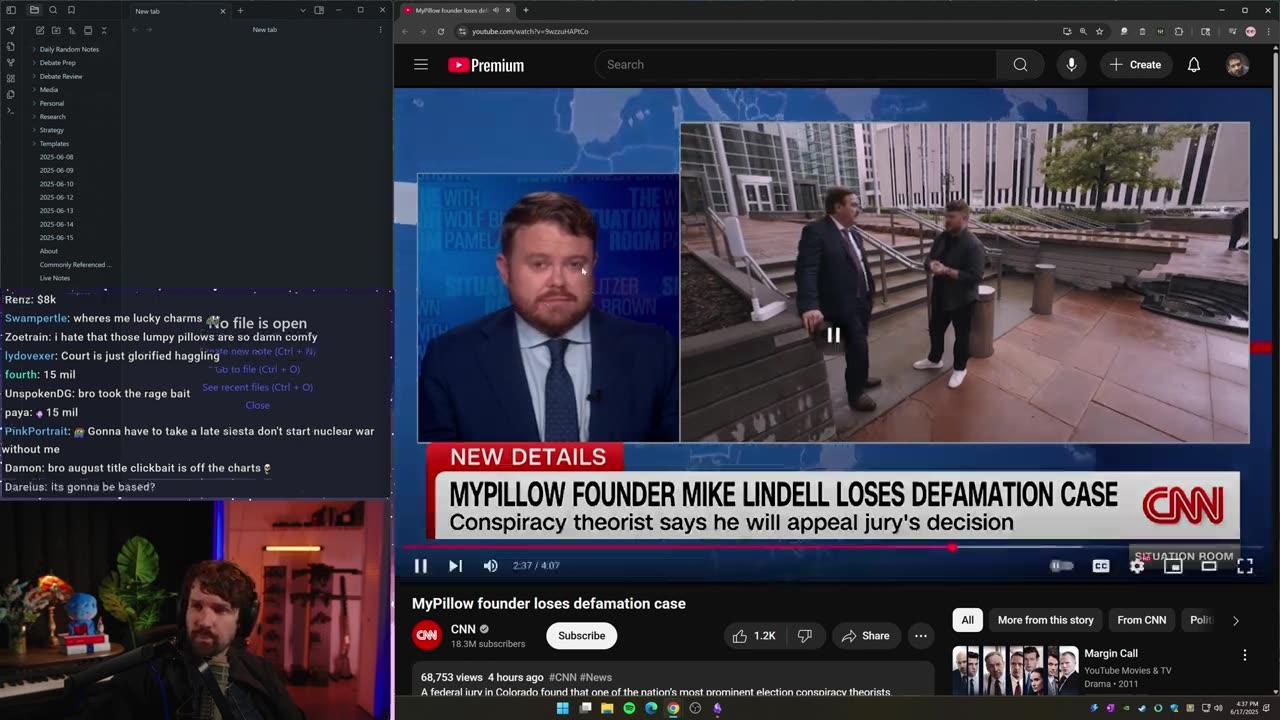
Task: Enter fullscreen video mode
Action: (1245, 566)
